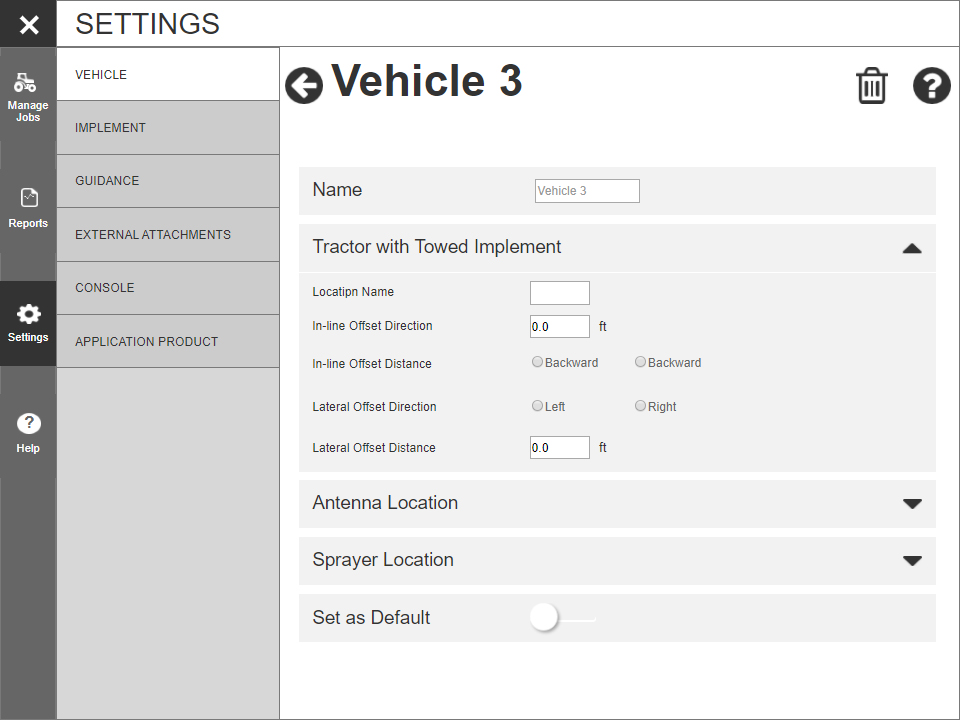The height and width of the screenshot is (721, 961).
Task: Delete vehicle using the trash icon
Action: point(871,86)
